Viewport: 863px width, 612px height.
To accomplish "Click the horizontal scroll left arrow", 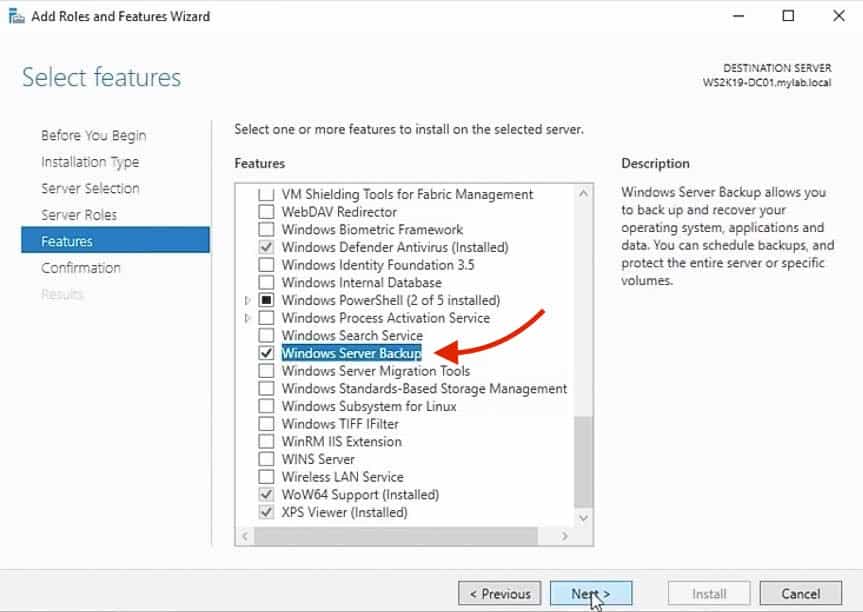I will point(245,536).
